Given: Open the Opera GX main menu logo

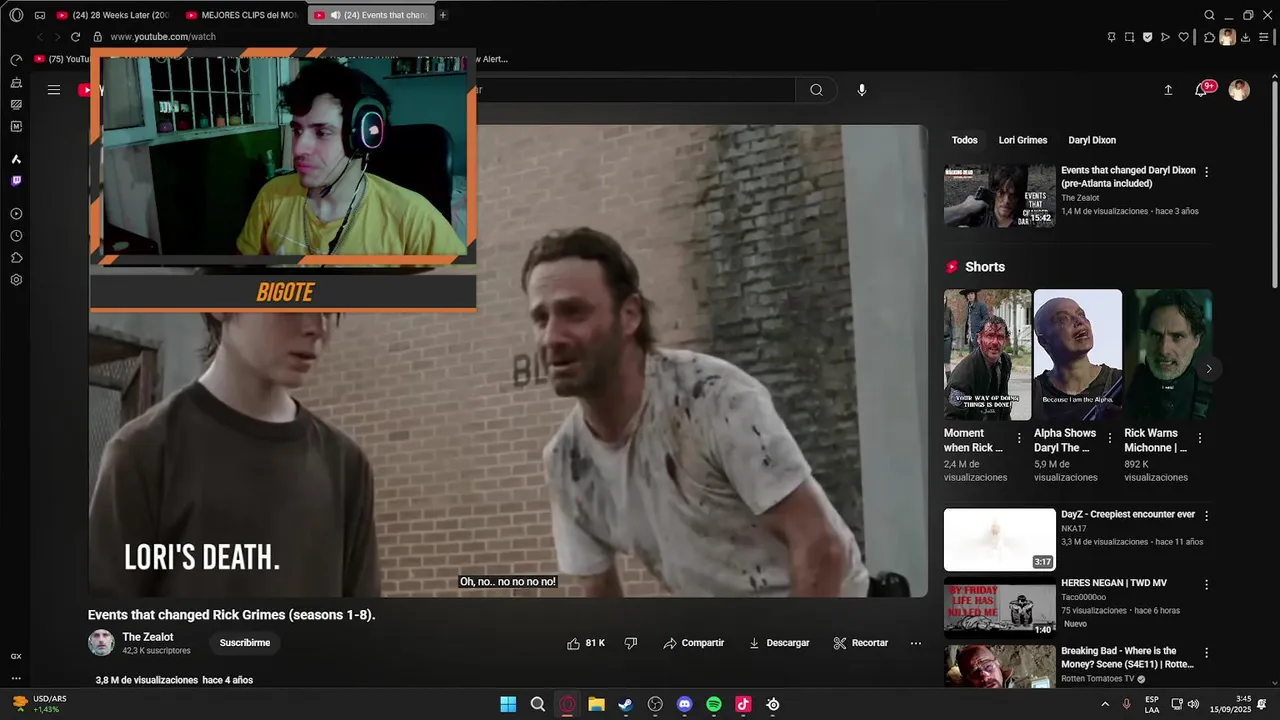Looking at the screenshot, I should pyautogui.click(x=16, y=15).
